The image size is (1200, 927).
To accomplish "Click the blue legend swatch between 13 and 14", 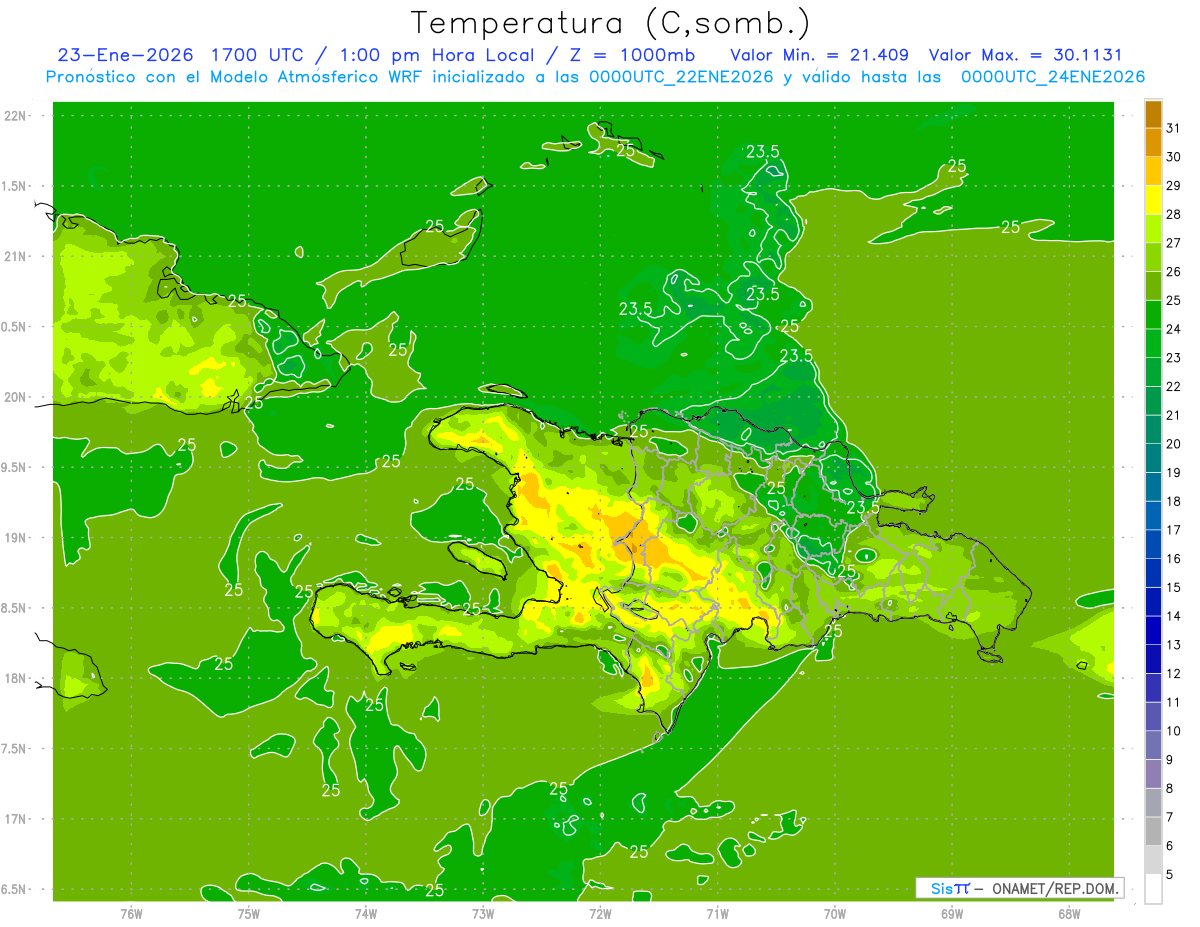I will [1153, 631].
